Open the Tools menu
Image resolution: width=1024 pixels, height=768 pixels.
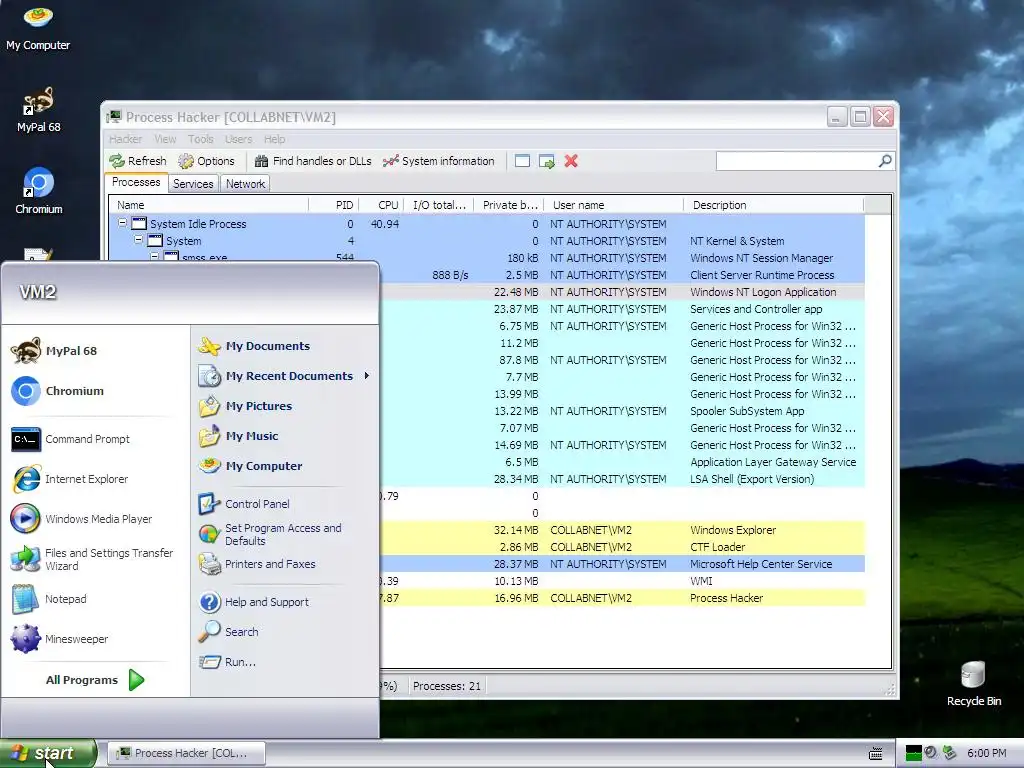coord(200,139)
